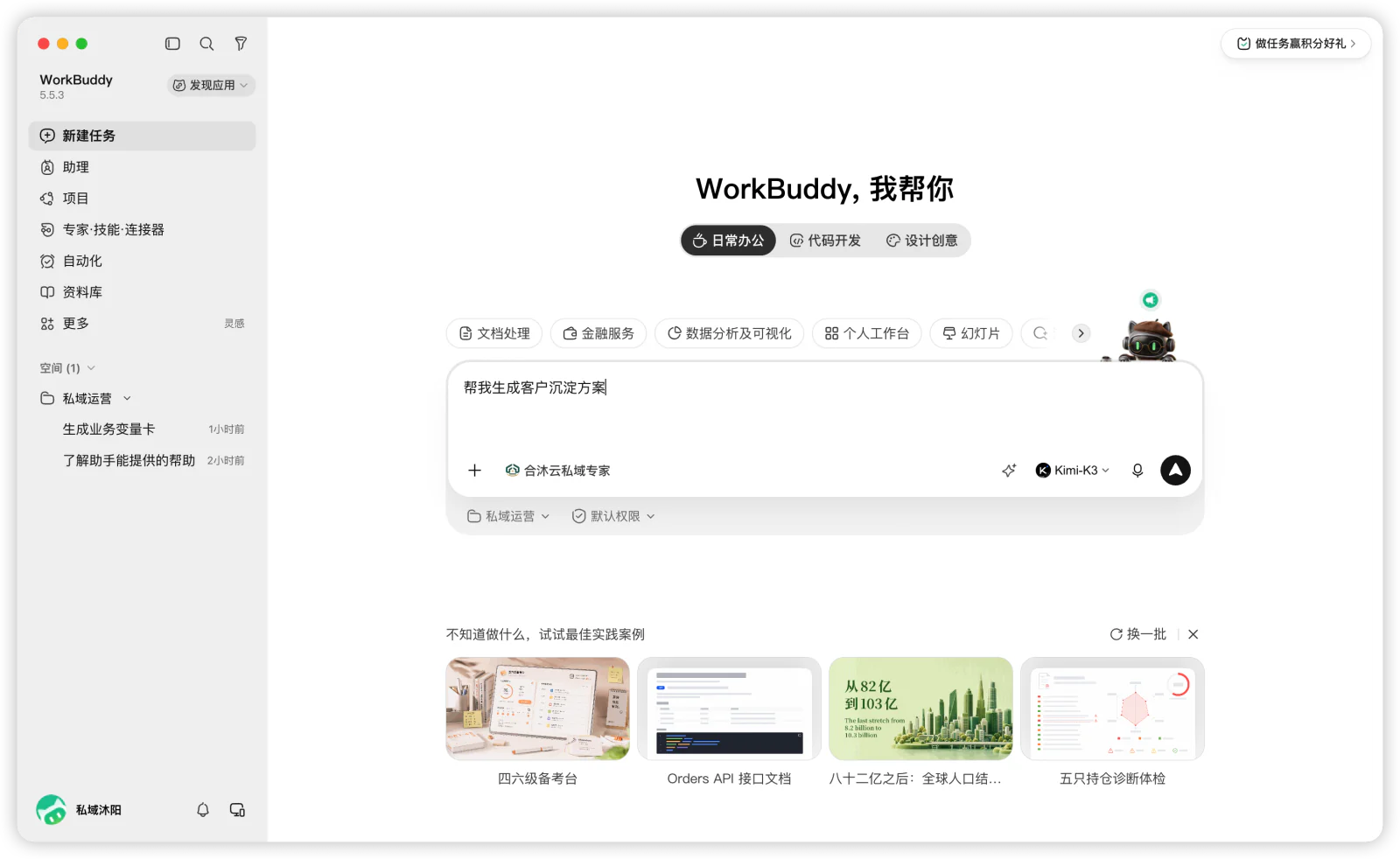Click the green megaphone badge above mascot
The width and height of the screenshot is (1400, 859).
coord(1151,300)
